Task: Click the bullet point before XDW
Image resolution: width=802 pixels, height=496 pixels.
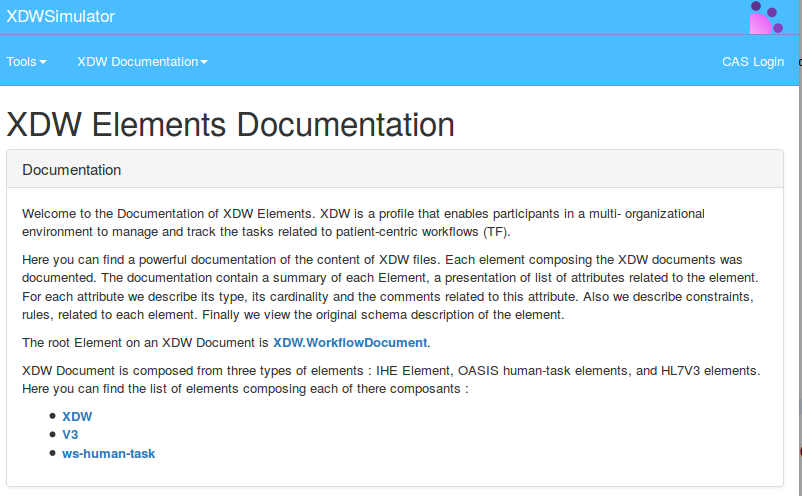Action: (52, 416)
